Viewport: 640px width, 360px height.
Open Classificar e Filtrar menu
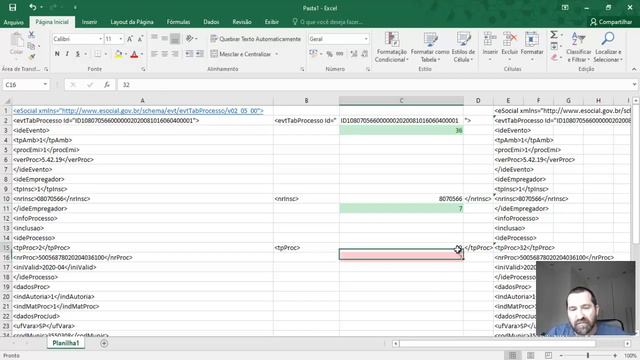click(x=578, y=47)
